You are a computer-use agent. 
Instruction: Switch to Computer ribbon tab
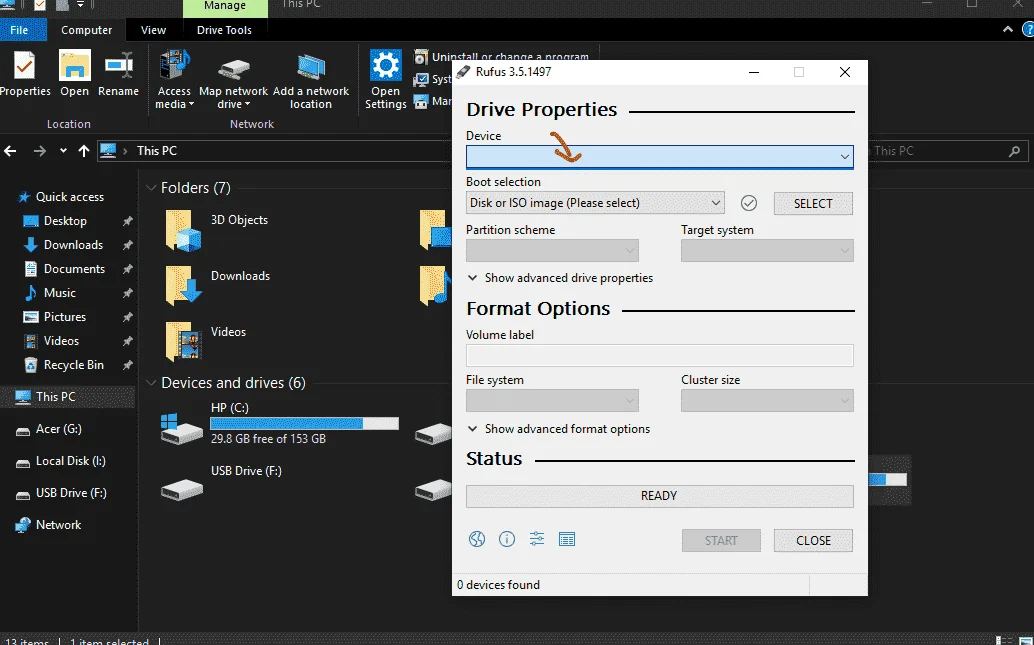86,30
